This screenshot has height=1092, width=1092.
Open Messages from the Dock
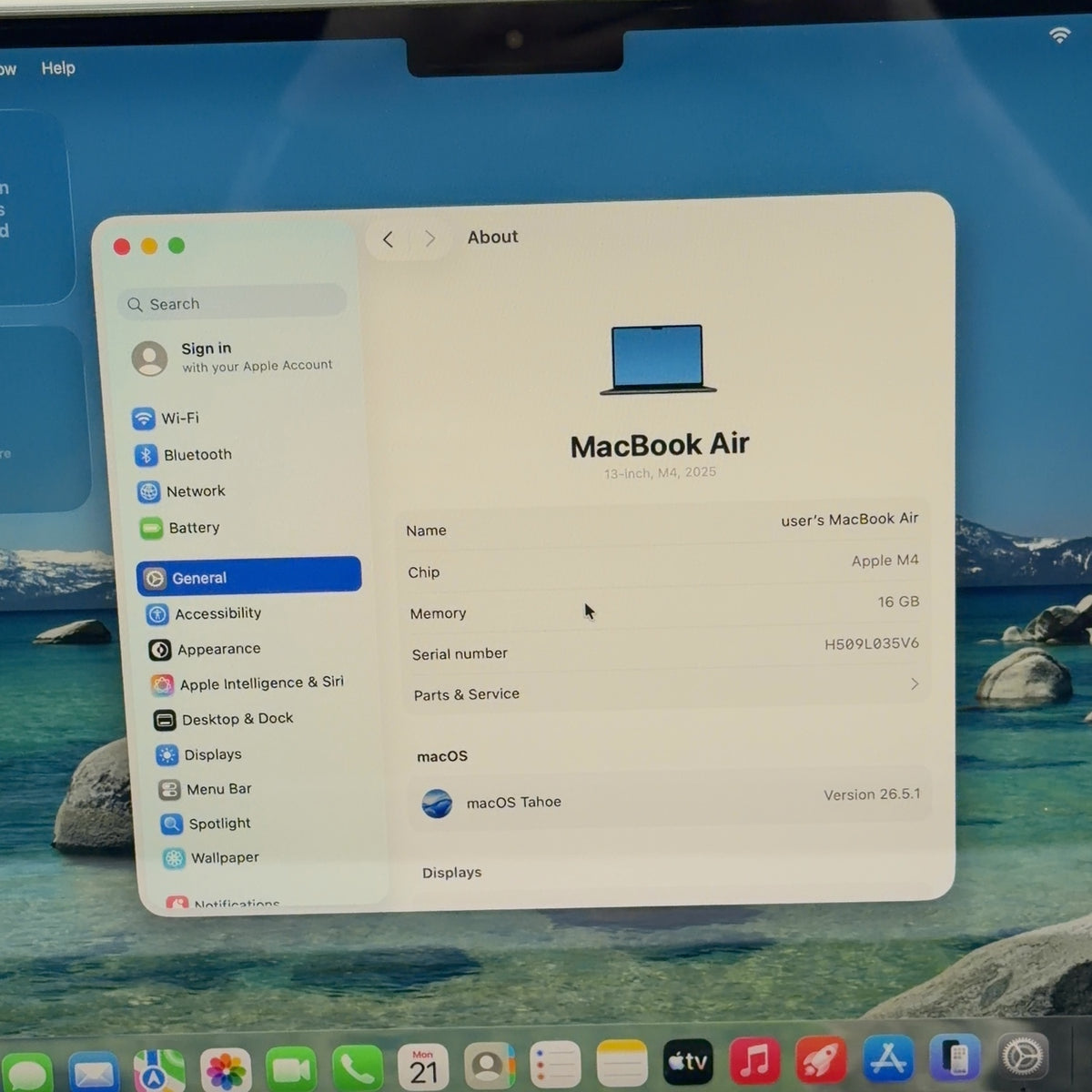click(27, 1071)
